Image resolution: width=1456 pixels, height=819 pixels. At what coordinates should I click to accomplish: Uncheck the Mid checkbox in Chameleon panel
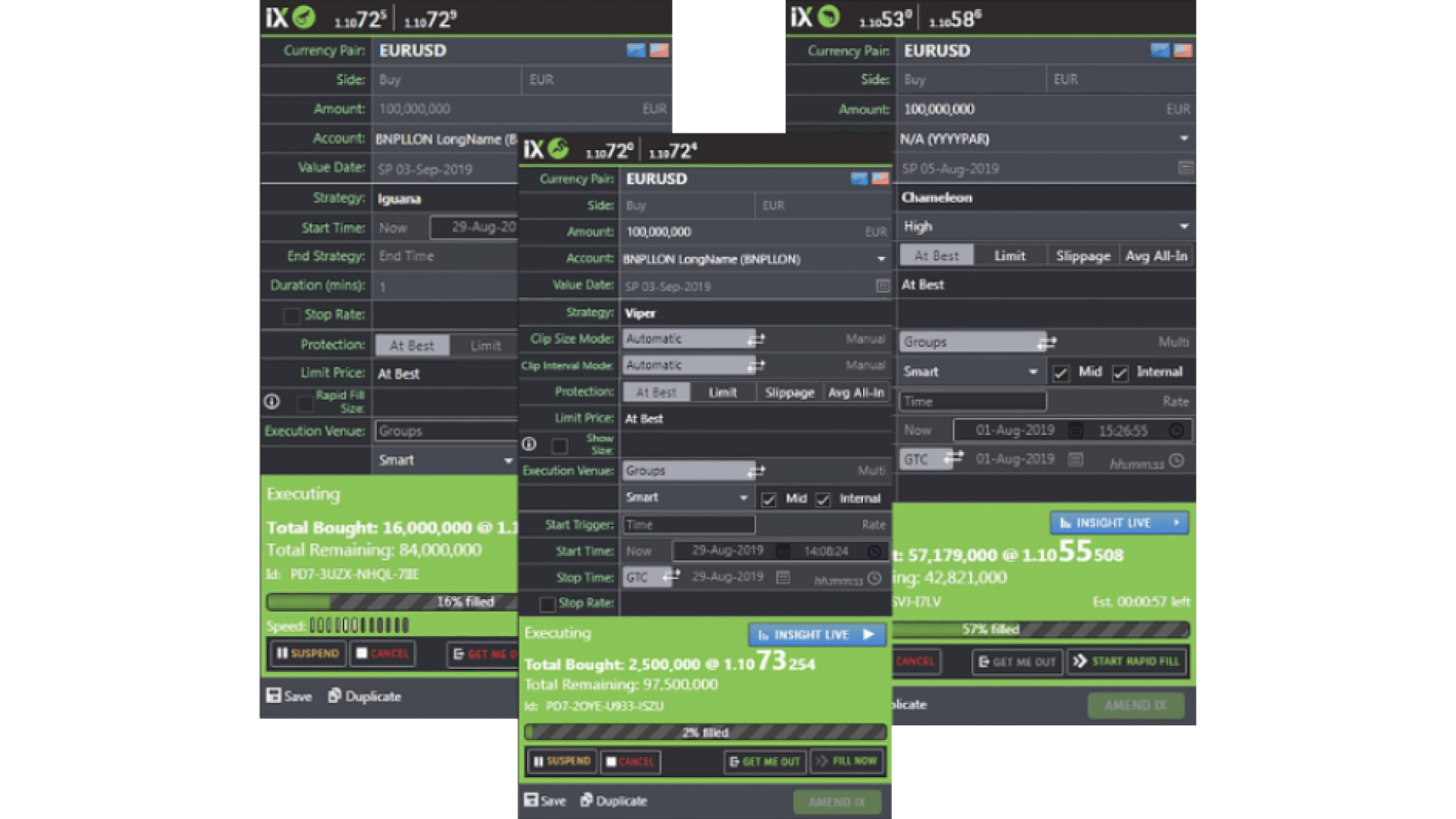click(1061, 372)
